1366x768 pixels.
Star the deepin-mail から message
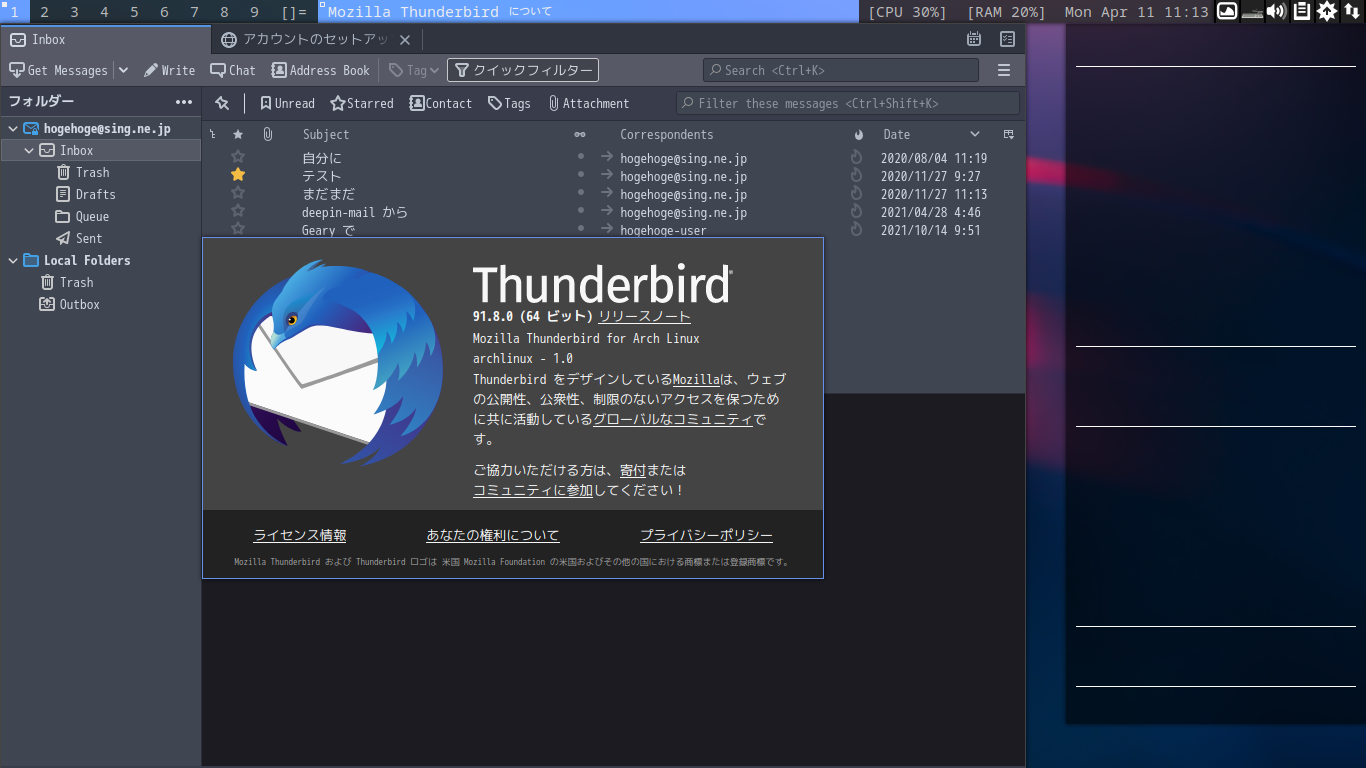tap(238, 211)
